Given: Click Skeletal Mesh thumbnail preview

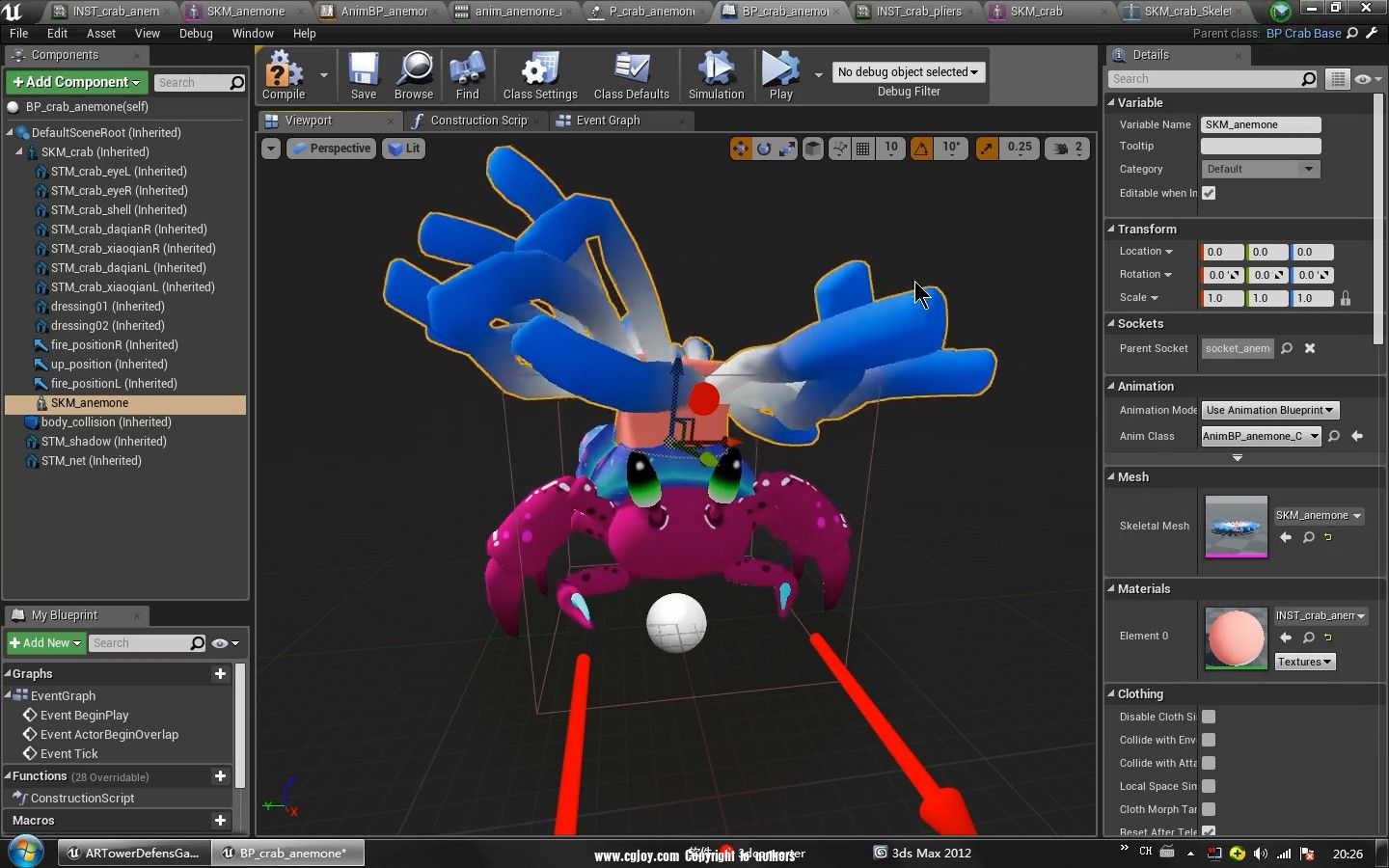Looking at the screenshot, I should point(1236,527).
